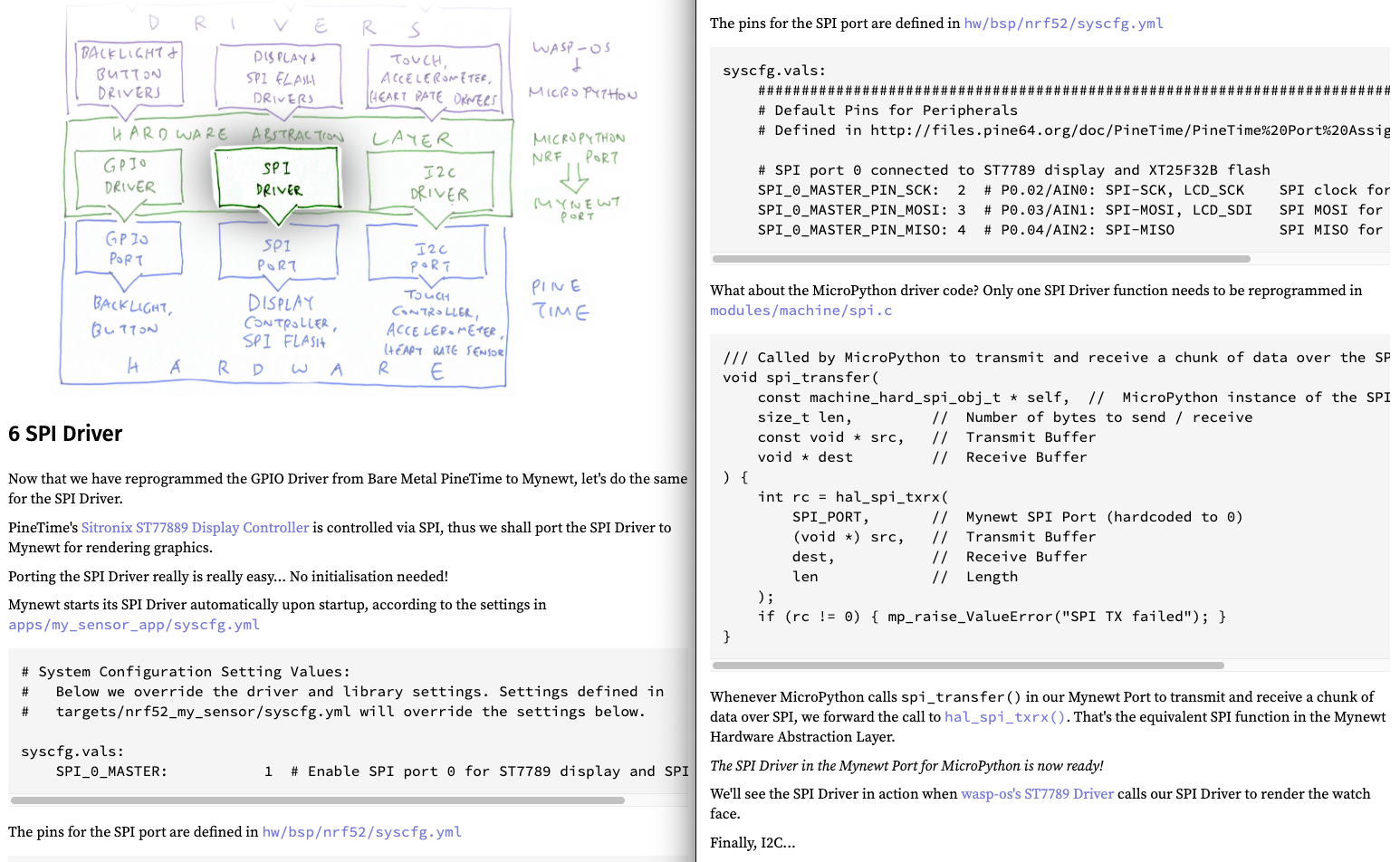Click scrollbar under the spi_transfer code block

(968, 666)
